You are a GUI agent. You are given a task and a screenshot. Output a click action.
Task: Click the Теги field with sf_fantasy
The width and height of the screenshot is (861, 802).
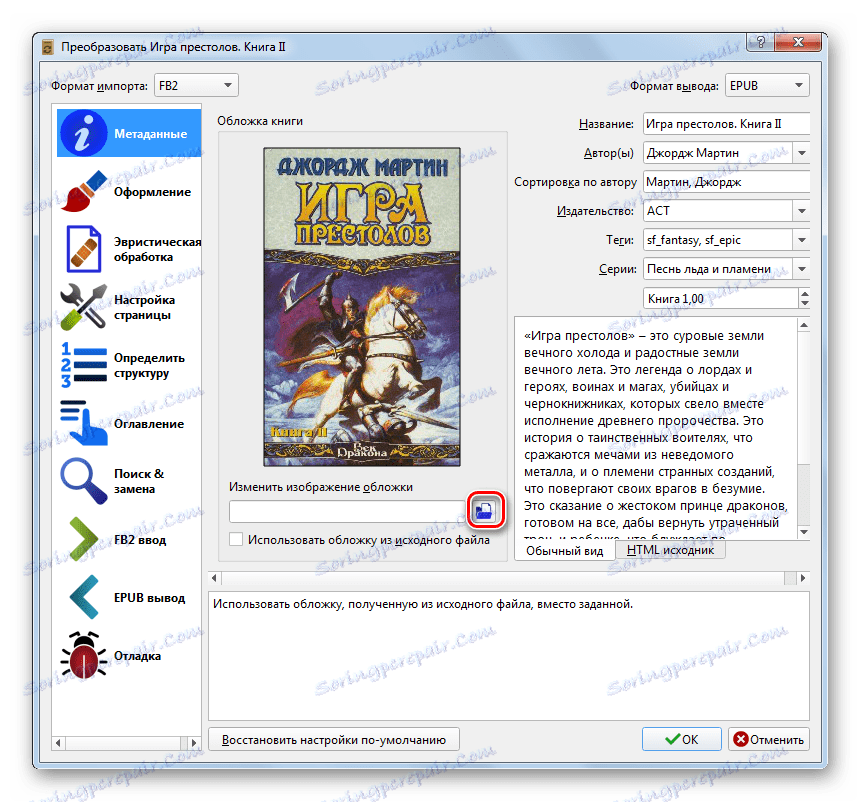pyautogui.click(x=718, y=240)
